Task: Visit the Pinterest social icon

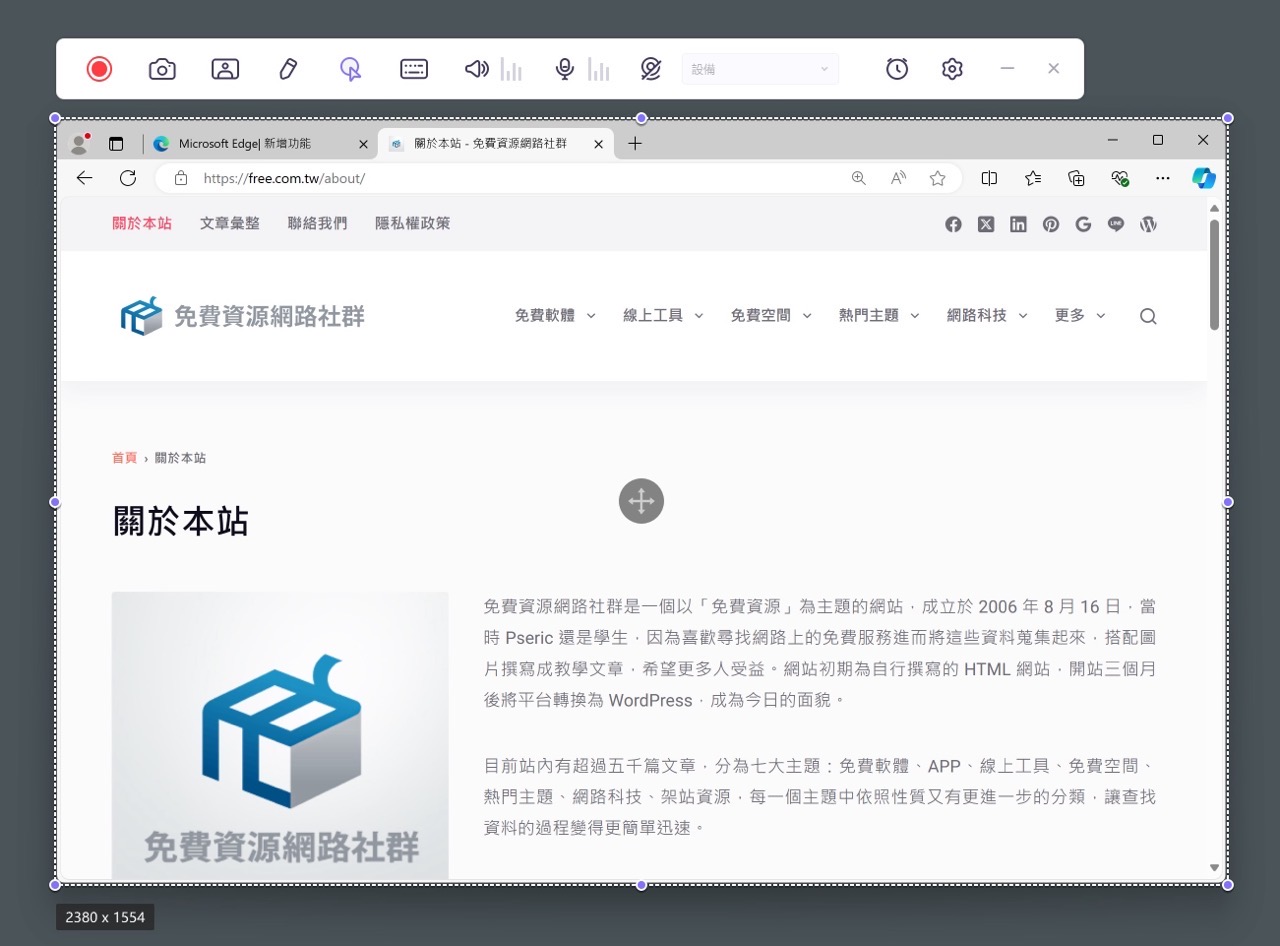Action: tap(1051, 224)
